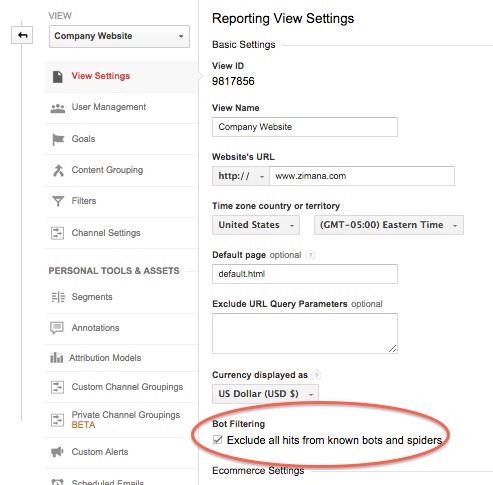Open the Eastern Time zone dropdown
The height and width of the screenshot is (485, 493).
click(389, 225)
